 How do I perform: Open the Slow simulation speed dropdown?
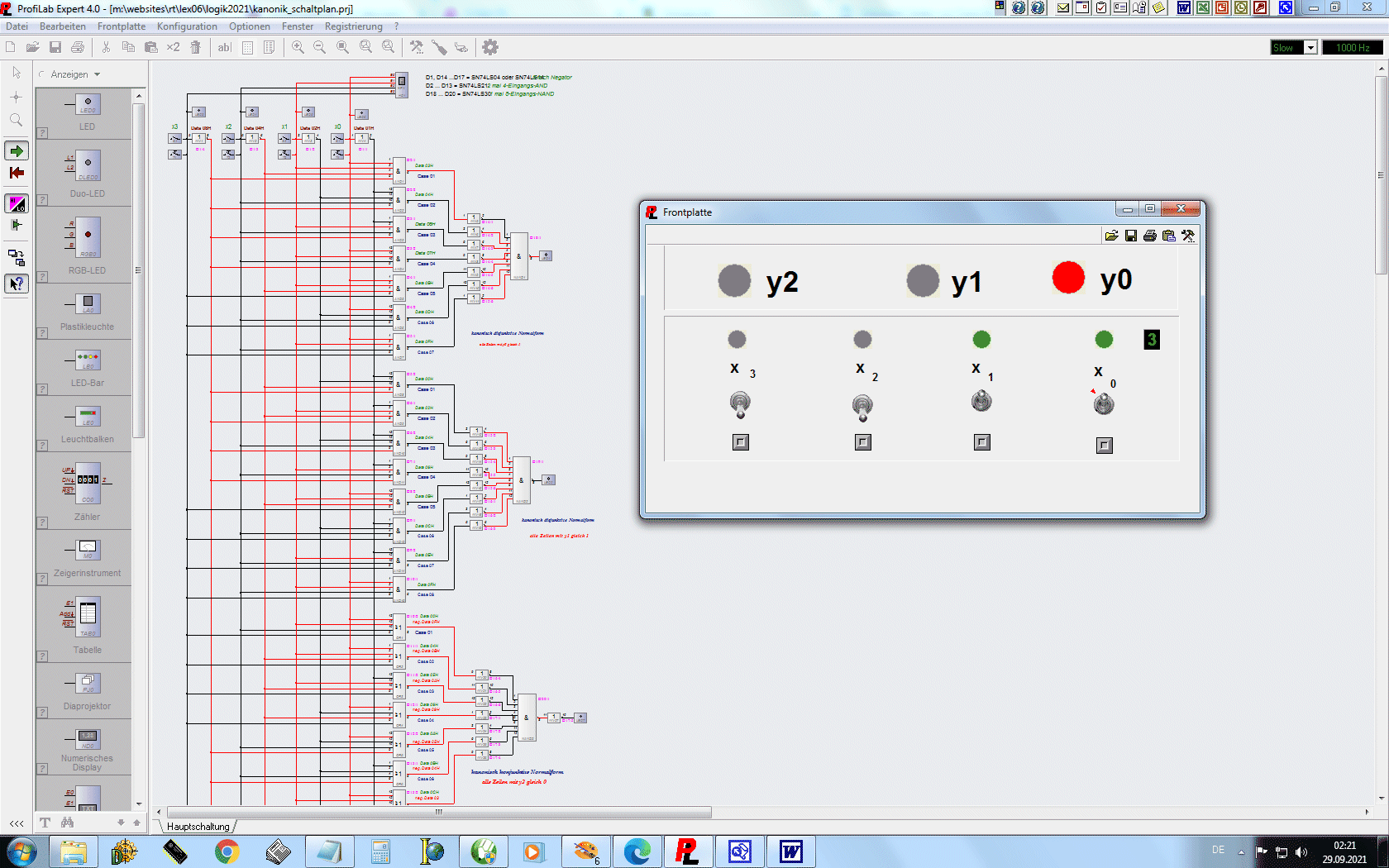point(1310,48)
